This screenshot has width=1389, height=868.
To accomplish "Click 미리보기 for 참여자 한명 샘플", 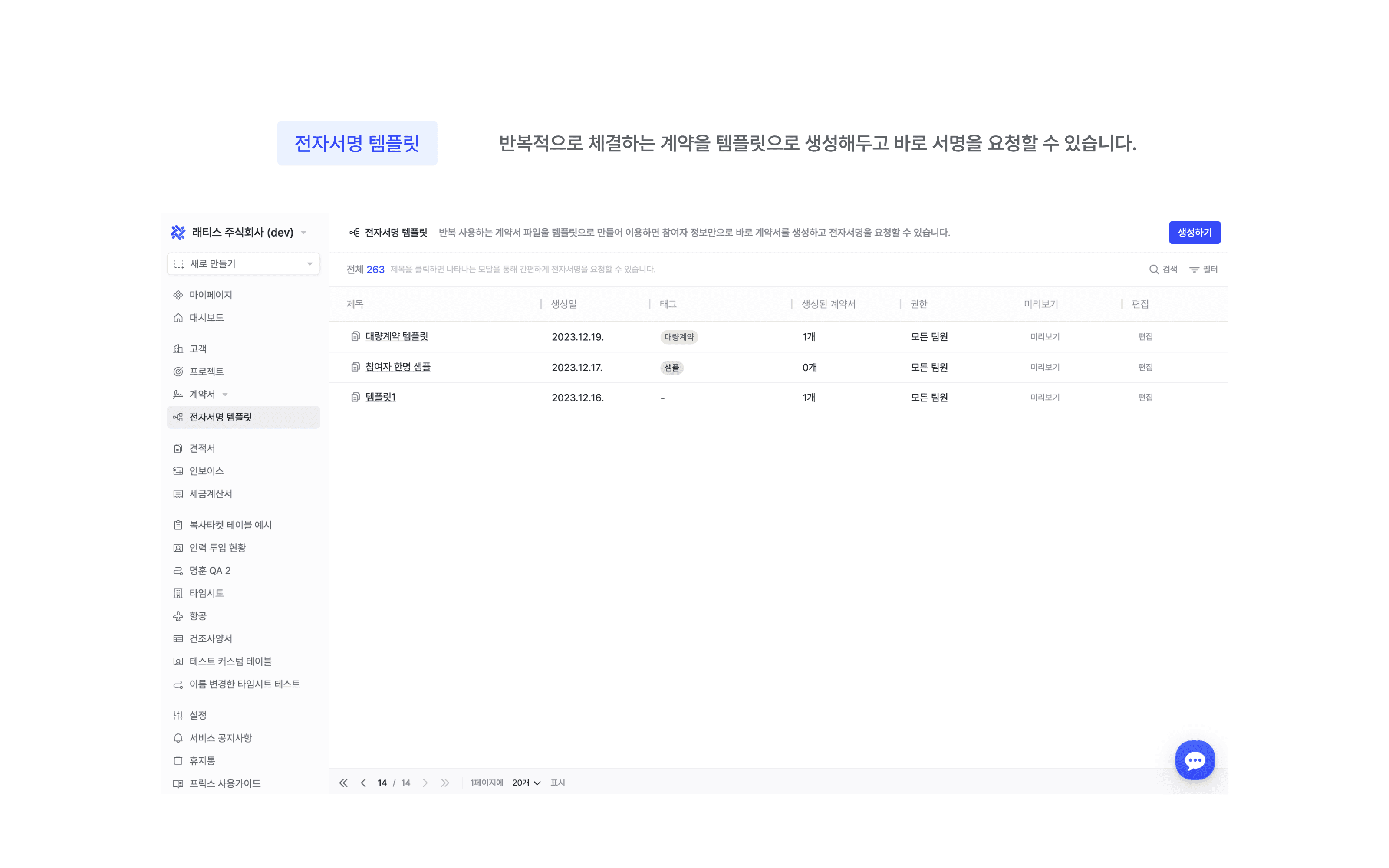I will pyautogui.click(x=1045, y=368).
